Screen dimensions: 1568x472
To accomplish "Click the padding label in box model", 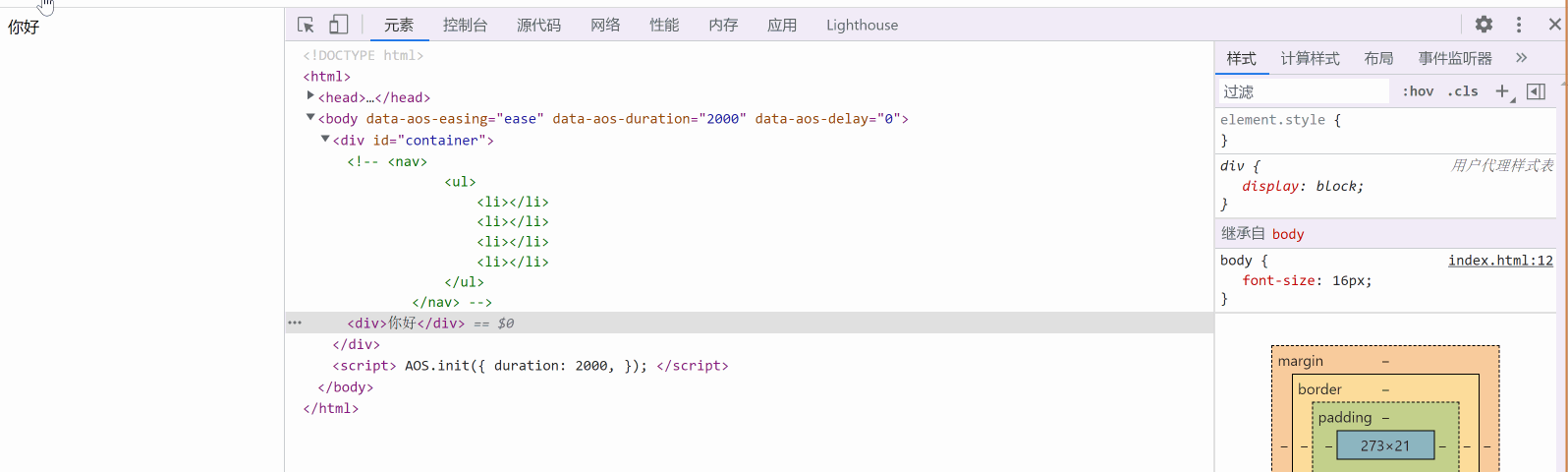I will [1345, 417].
